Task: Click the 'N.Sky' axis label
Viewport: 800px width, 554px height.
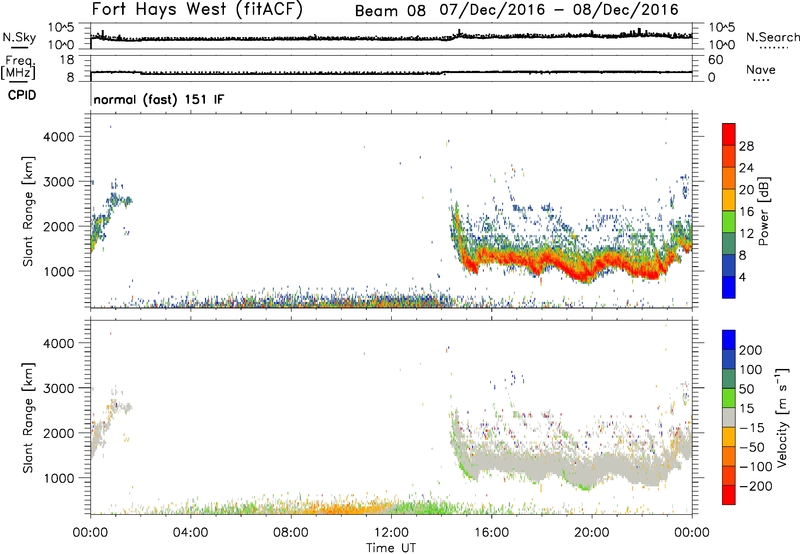Action: pos(19,37)
